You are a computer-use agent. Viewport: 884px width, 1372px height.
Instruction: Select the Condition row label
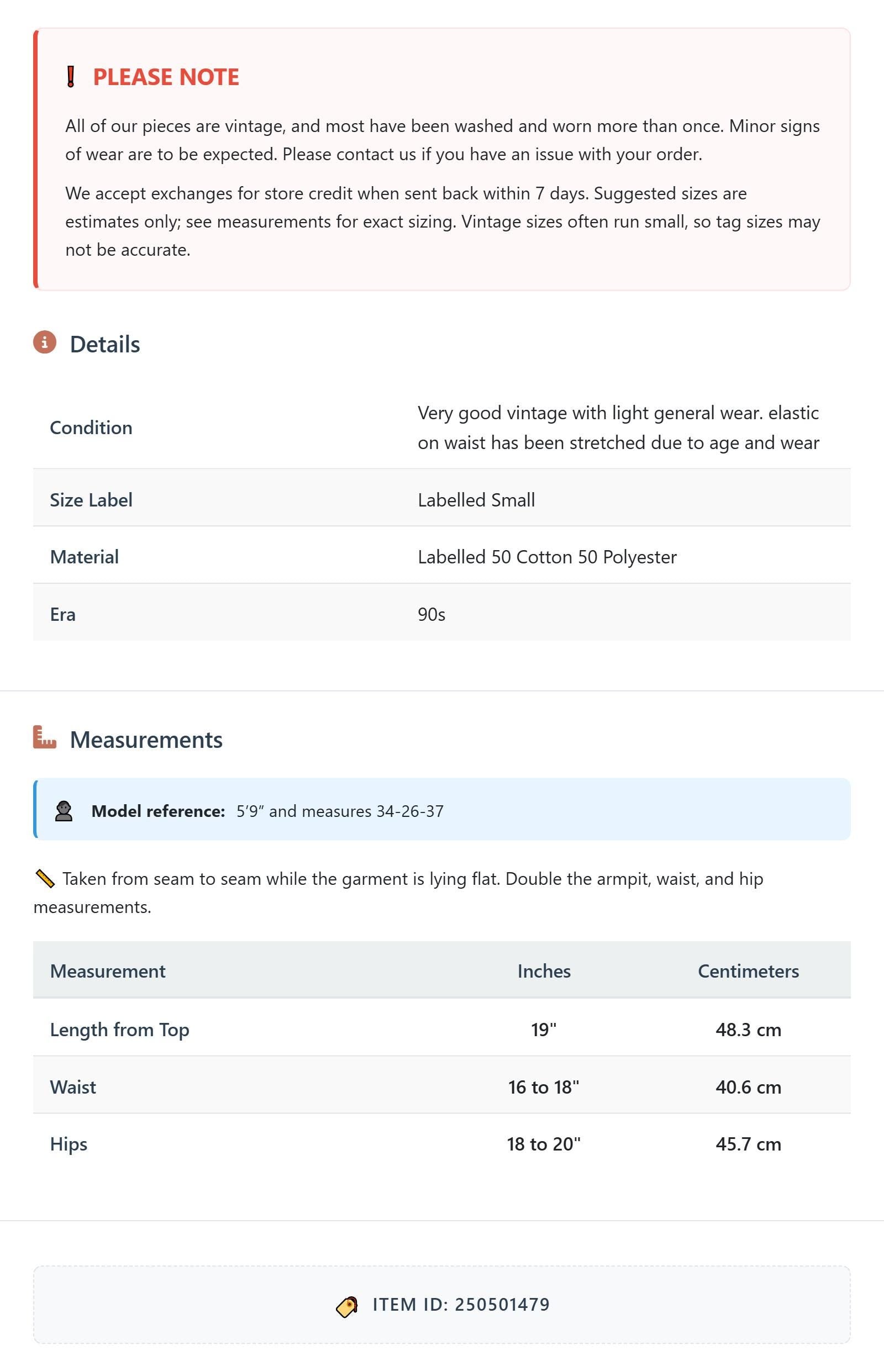[x=91, y=428]
